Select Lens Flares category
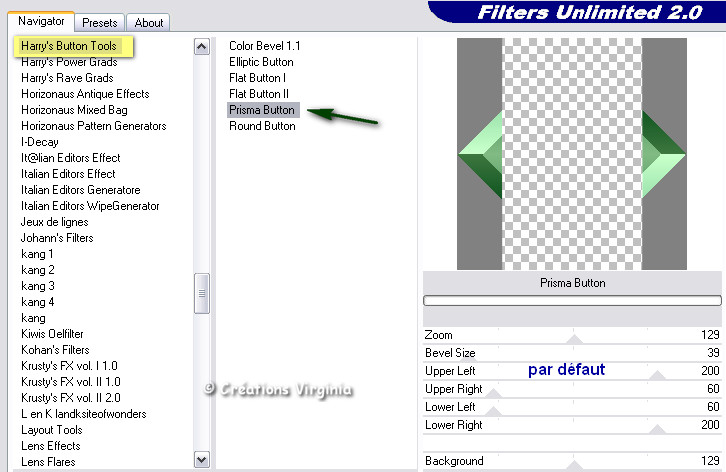The image size is (726, 472). (x=48, y=462)
